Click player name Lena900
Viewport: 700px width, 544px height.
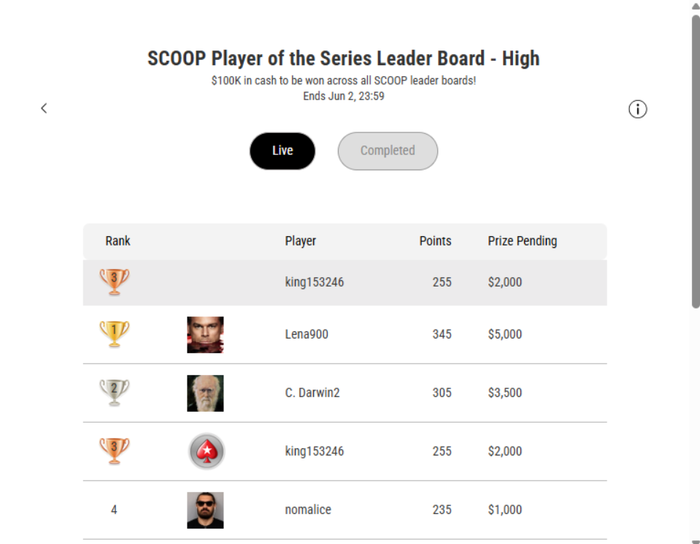(307, 334)
